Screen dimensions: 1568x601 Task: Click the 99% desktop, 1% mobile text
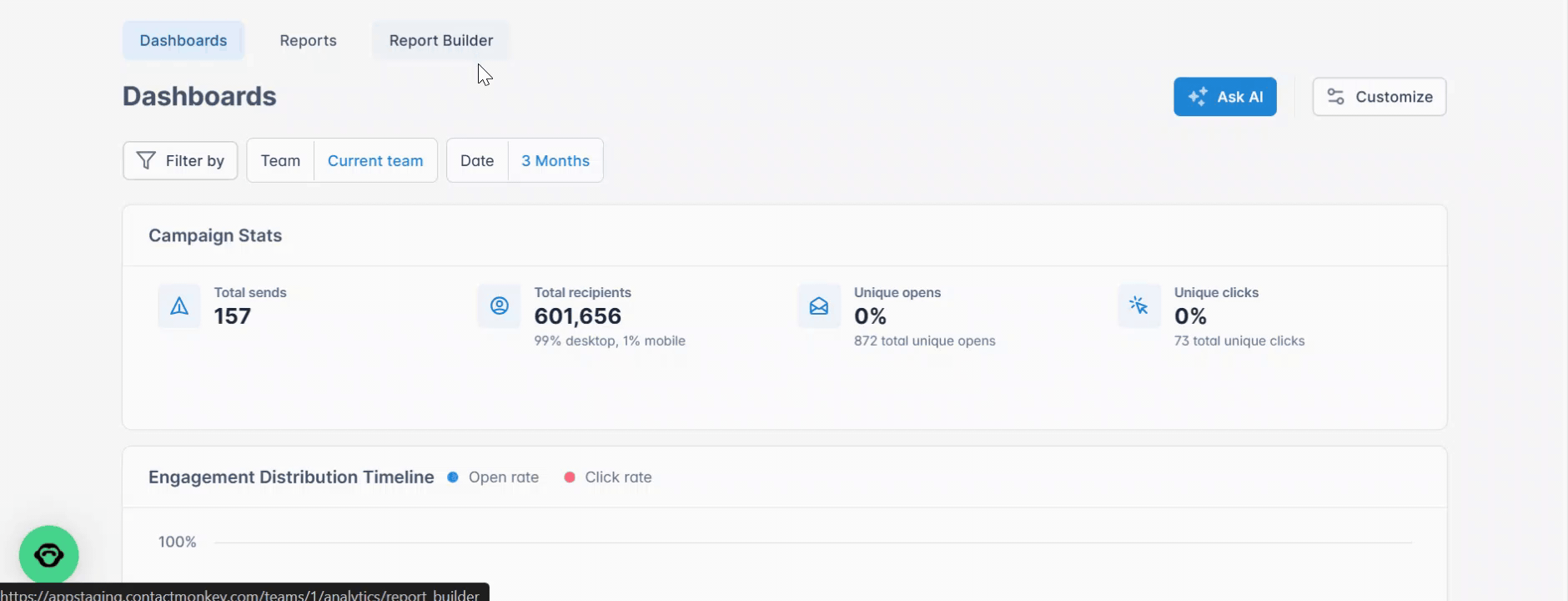click(610, 341)
